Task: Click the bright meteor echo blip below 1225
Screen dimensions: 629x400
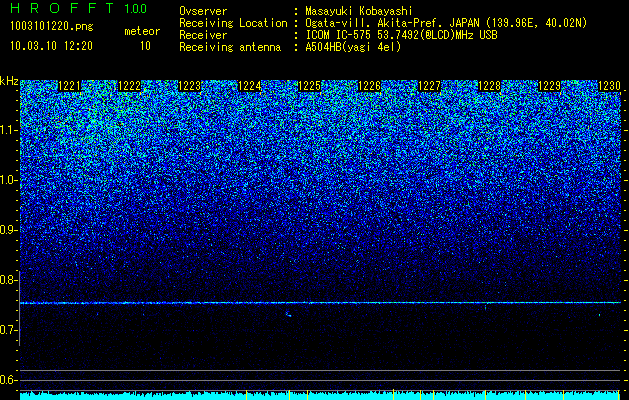Action: coord(288,314)
